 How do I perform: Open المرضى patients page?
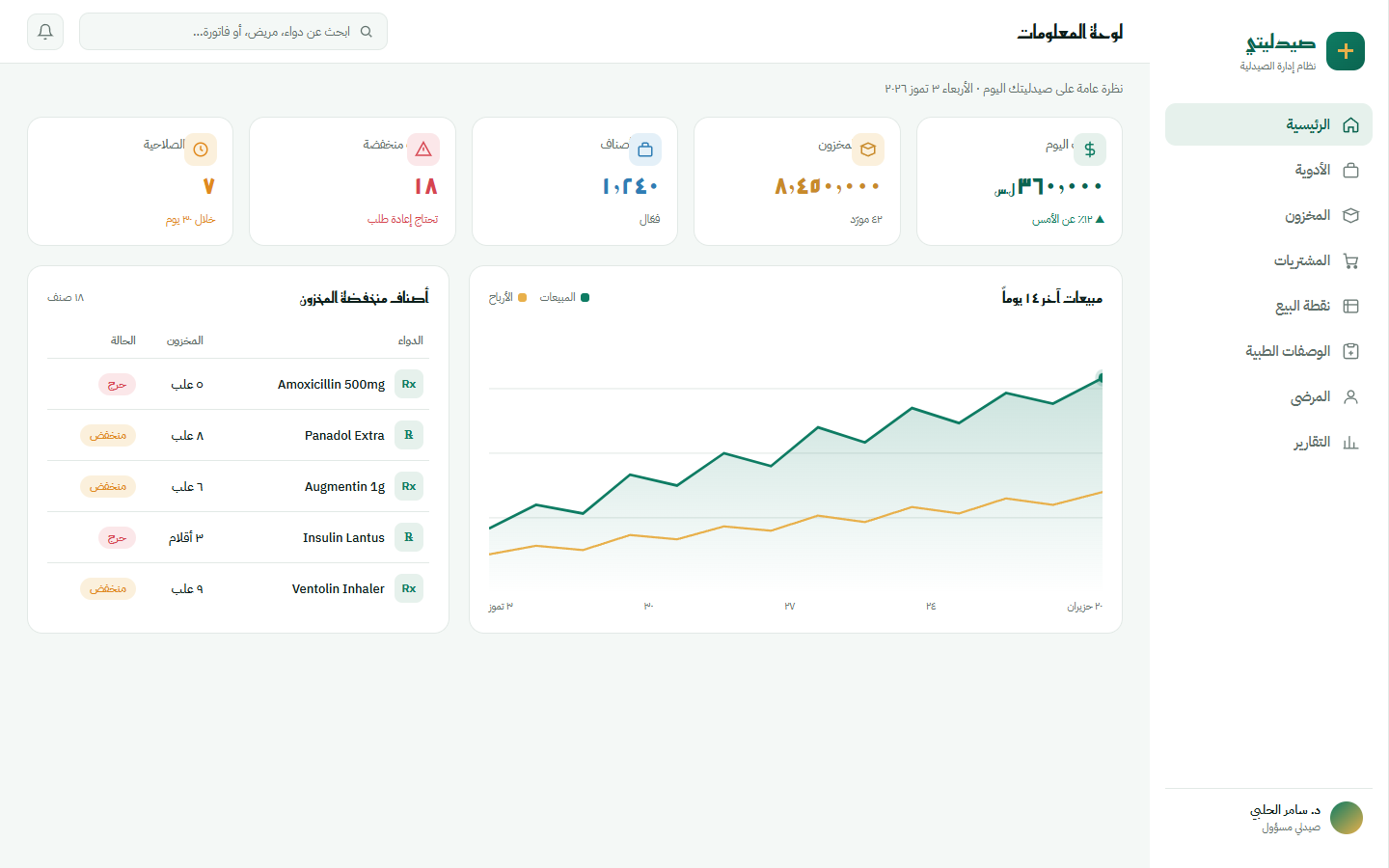tap(1268, 396)
